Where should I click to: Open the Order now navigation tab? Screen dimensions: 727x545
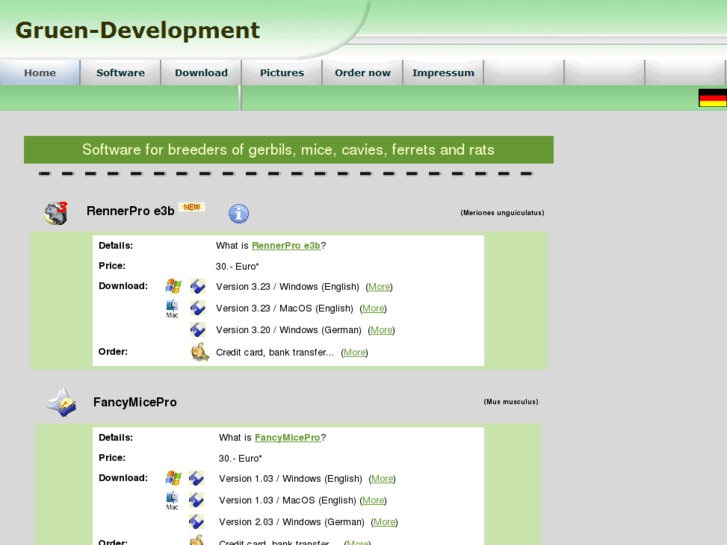pyautogui.click(x=363, y=72)
